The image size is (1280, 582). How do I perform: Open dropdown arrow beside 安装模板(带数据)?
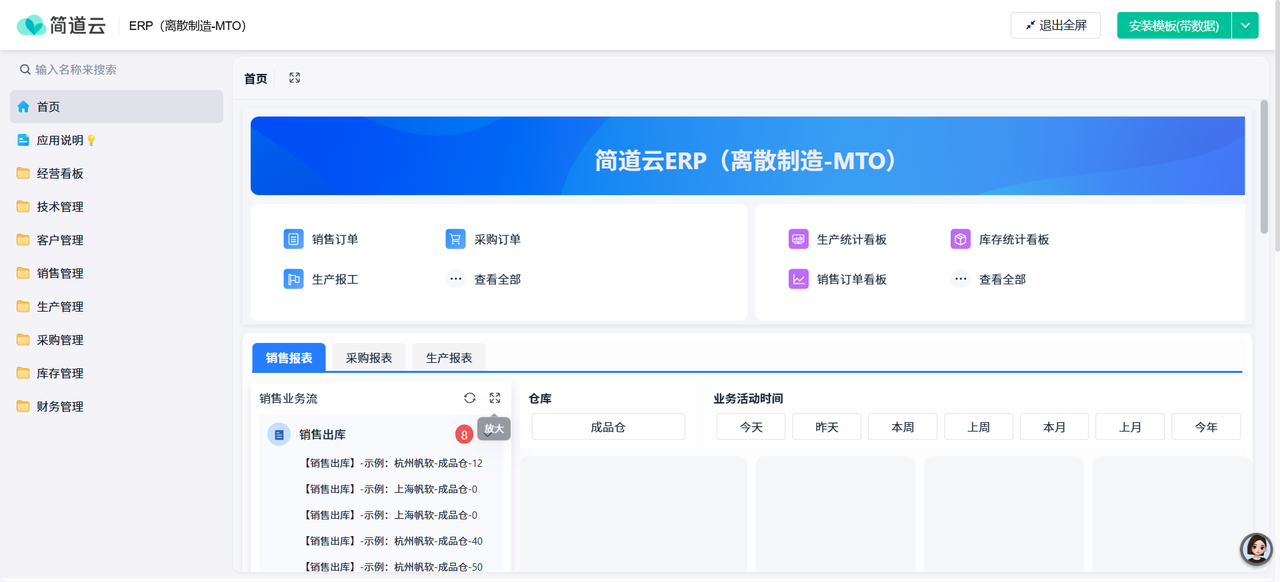click(x=1245, y=25)
